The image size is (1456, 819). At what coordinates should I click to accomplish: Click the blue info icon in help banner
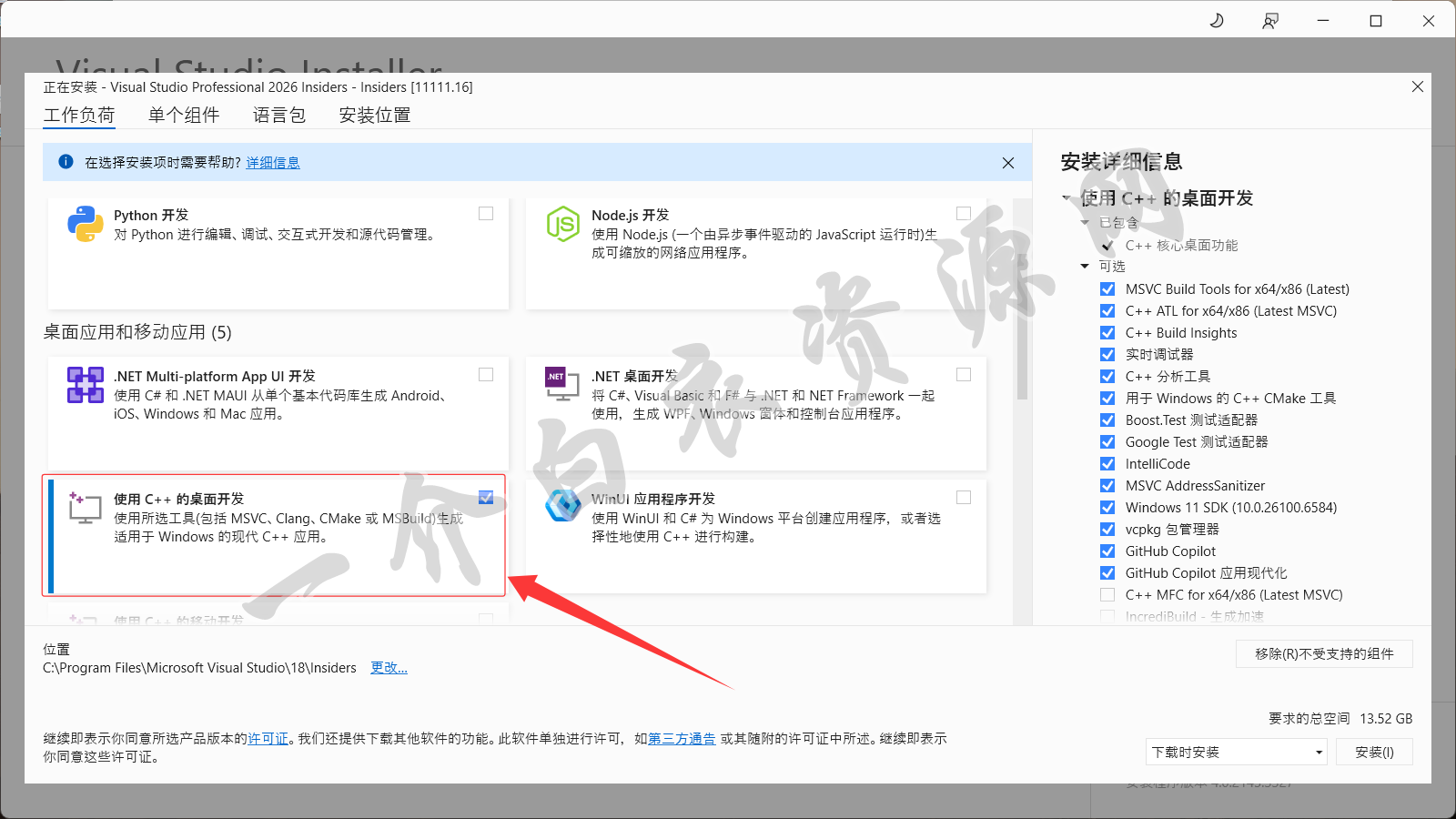[x=66, y=162]
